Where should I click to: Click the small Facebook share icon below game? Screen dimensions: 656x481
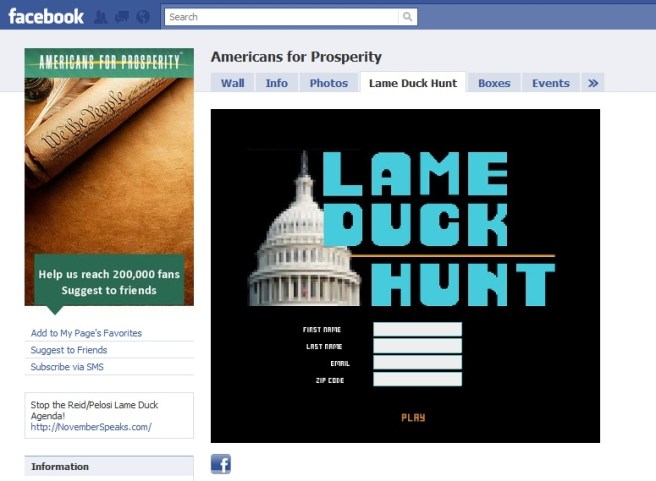click(x=221, y=464)
